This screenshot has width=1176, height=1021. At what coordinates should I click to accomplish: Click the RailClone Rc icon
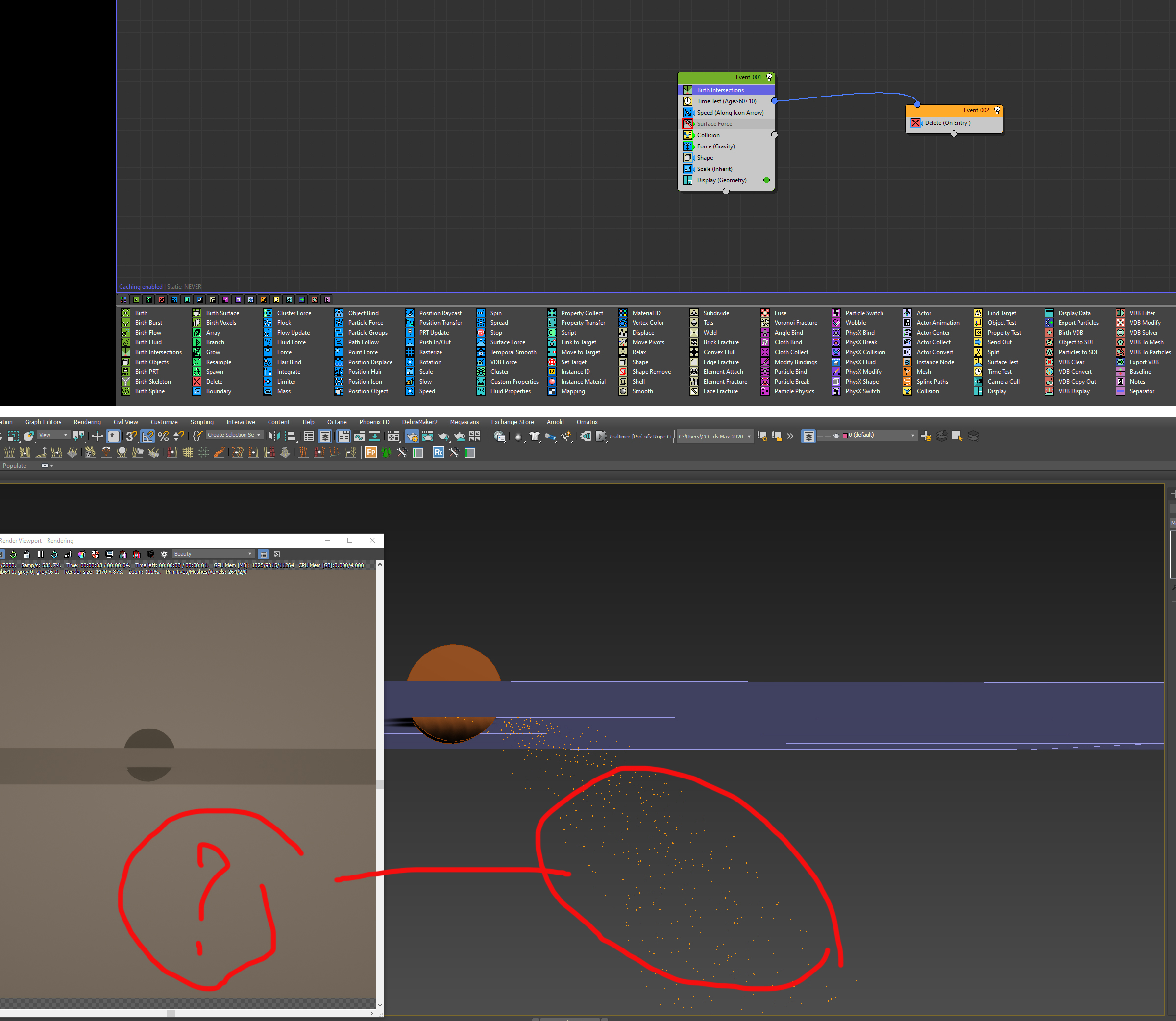(x=438, y=452)
